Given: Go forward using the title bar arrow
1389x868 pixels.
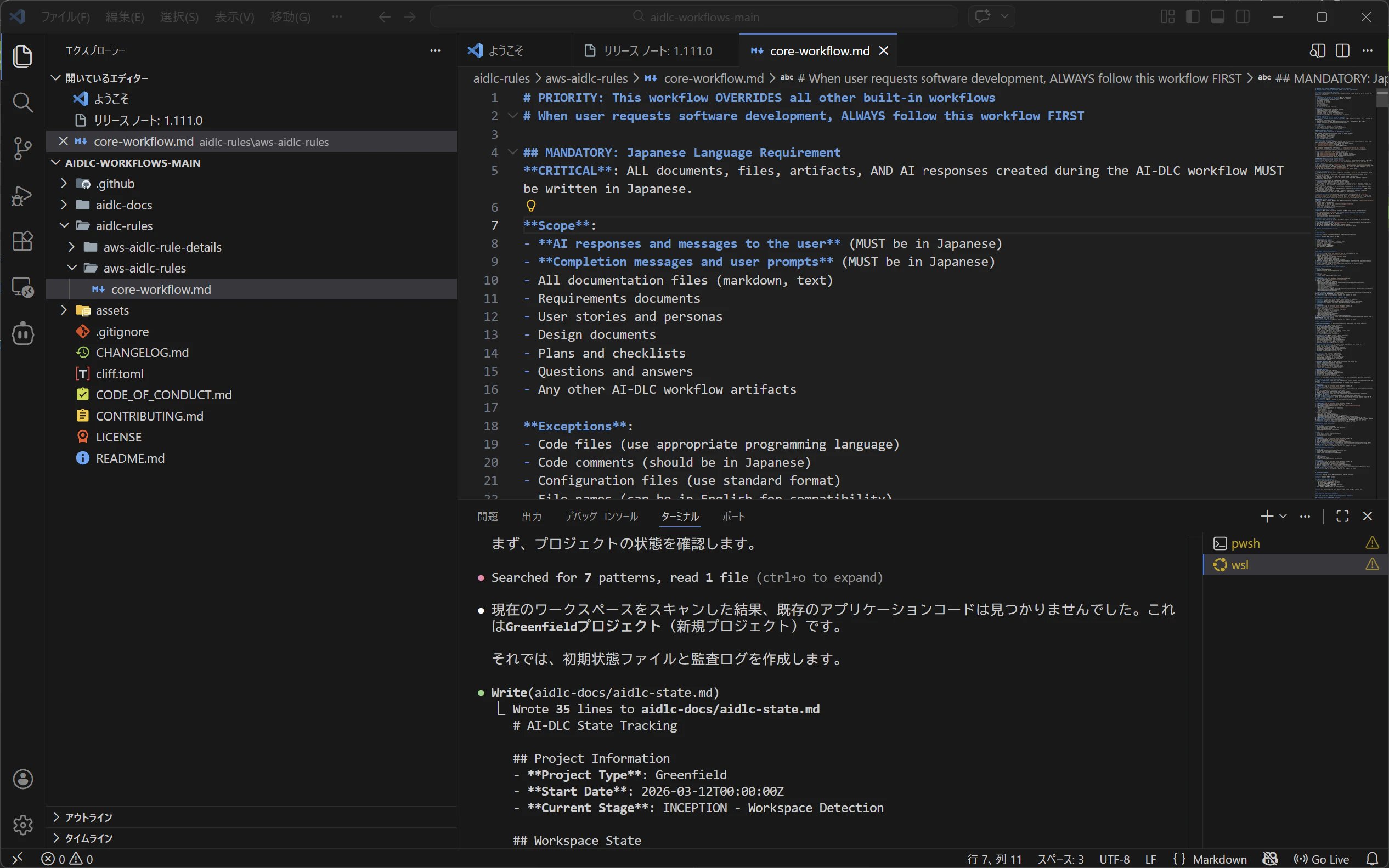Looking at the screenshot, I should [x=409, y=16].
